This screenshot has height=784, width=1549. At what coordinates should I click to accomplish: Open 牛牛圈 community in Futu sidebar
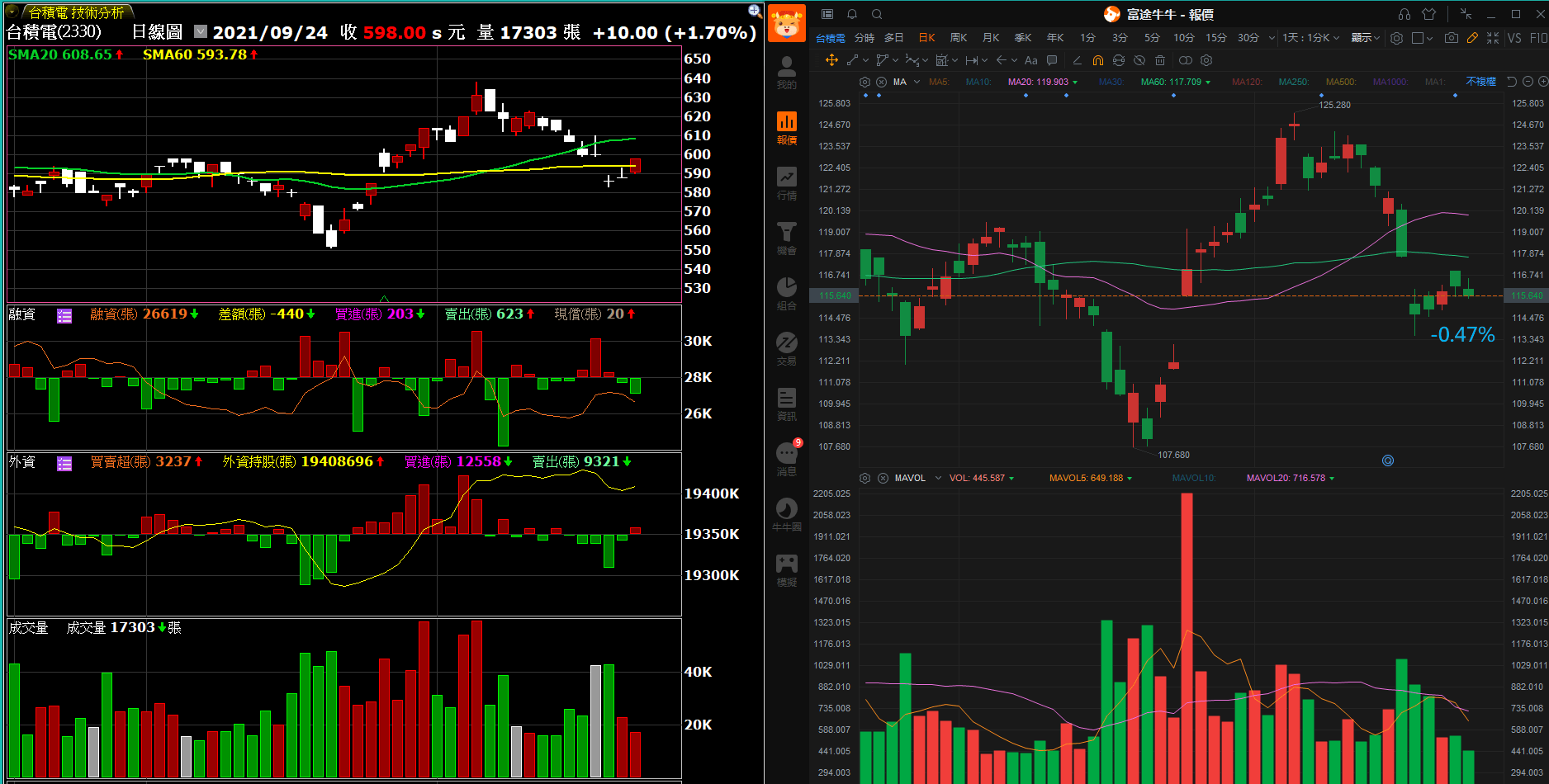pos(787,515)
